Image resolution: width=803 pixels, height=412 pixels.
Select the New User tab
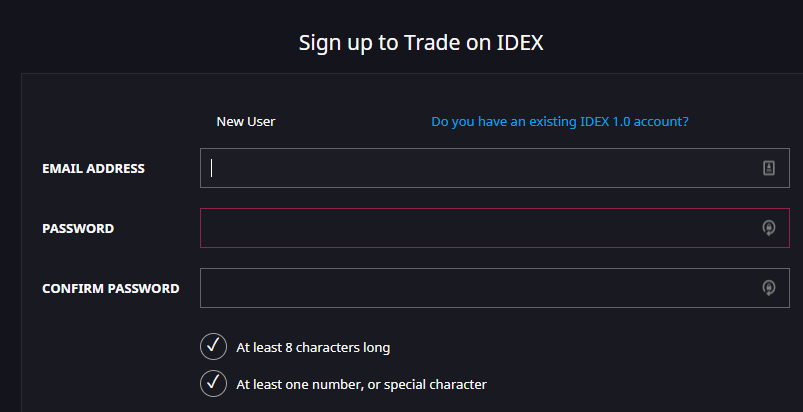tap(246, 122)
